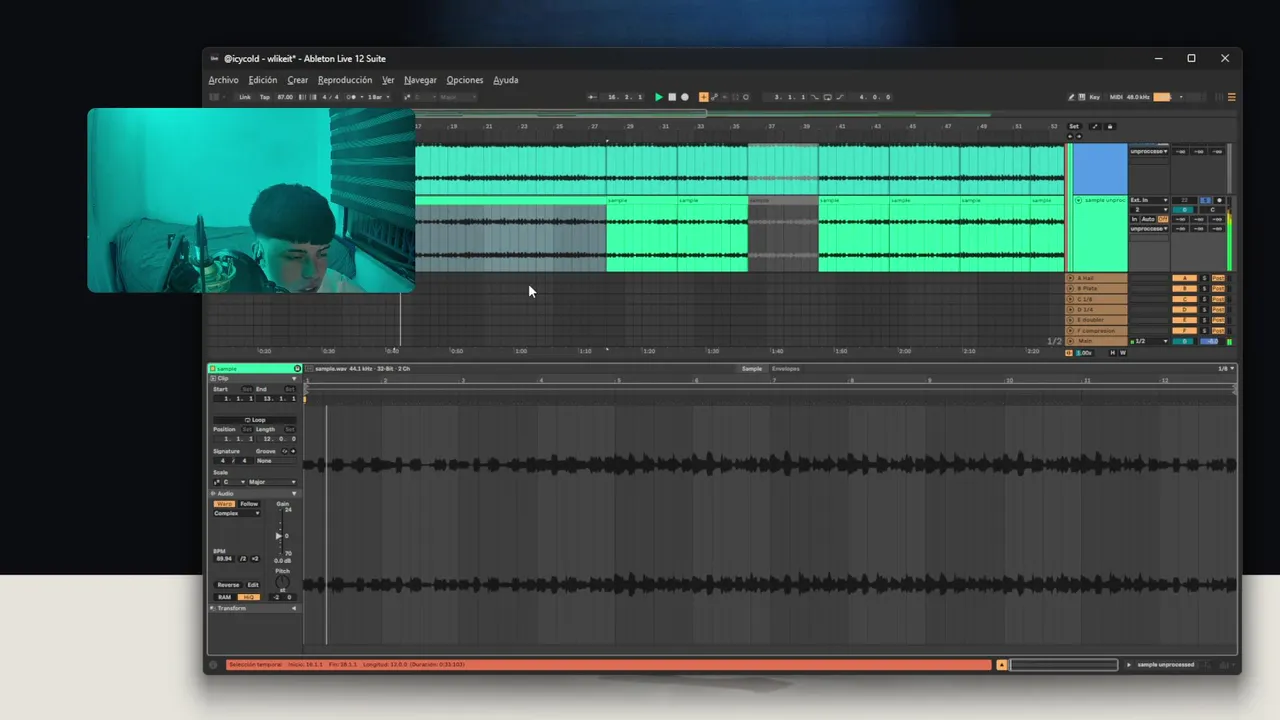
Task: Click the Reverse button
Action: click(x=228, y=585)
